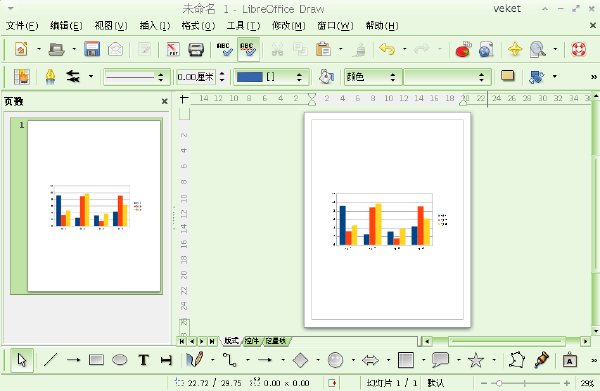Expand the Open file dropdown arrow
Screen dimensions: 600x391
click(74, 49)
